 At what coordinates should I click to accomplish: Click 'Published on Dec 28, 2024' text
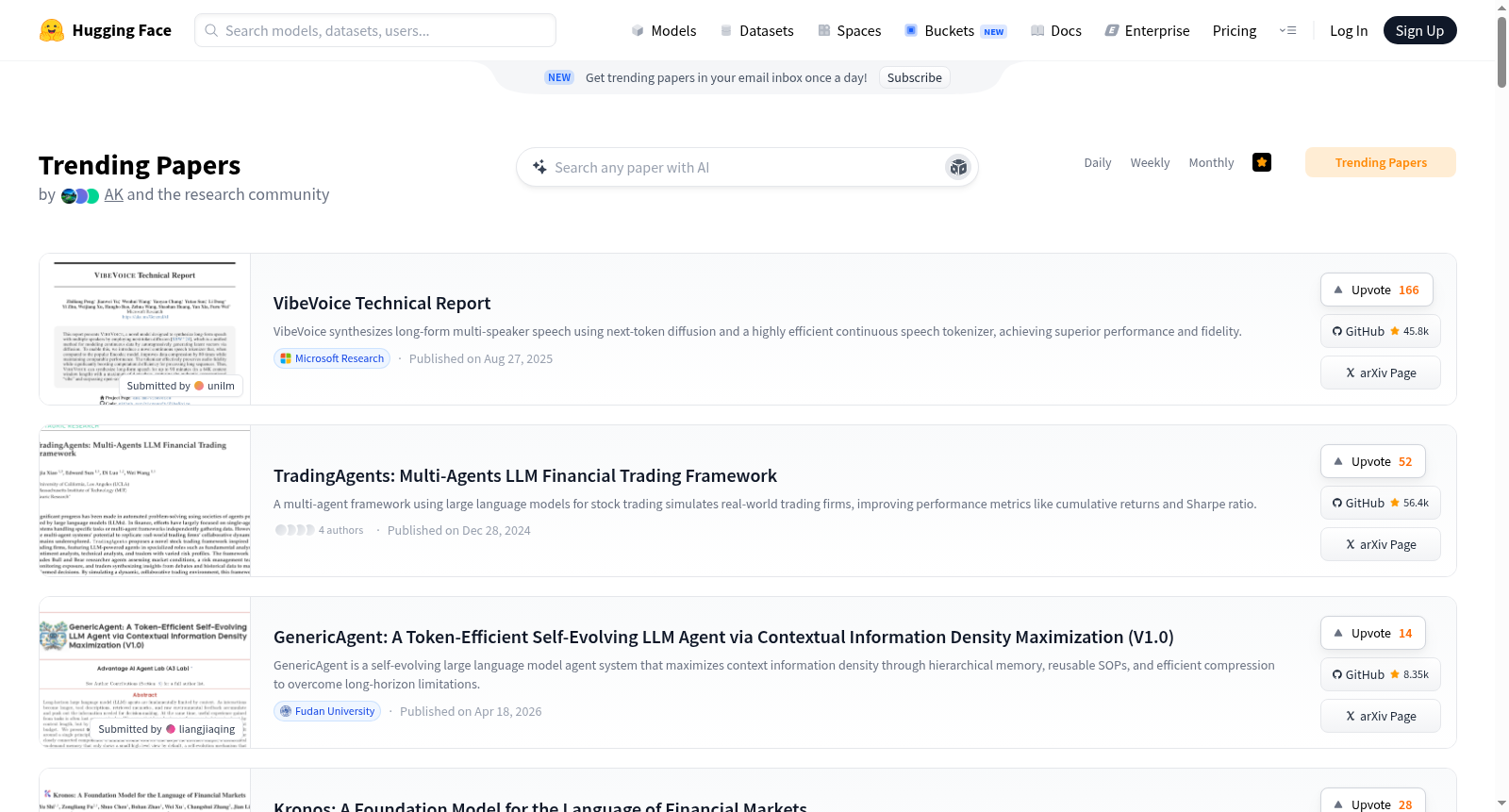tap(459, 530)
